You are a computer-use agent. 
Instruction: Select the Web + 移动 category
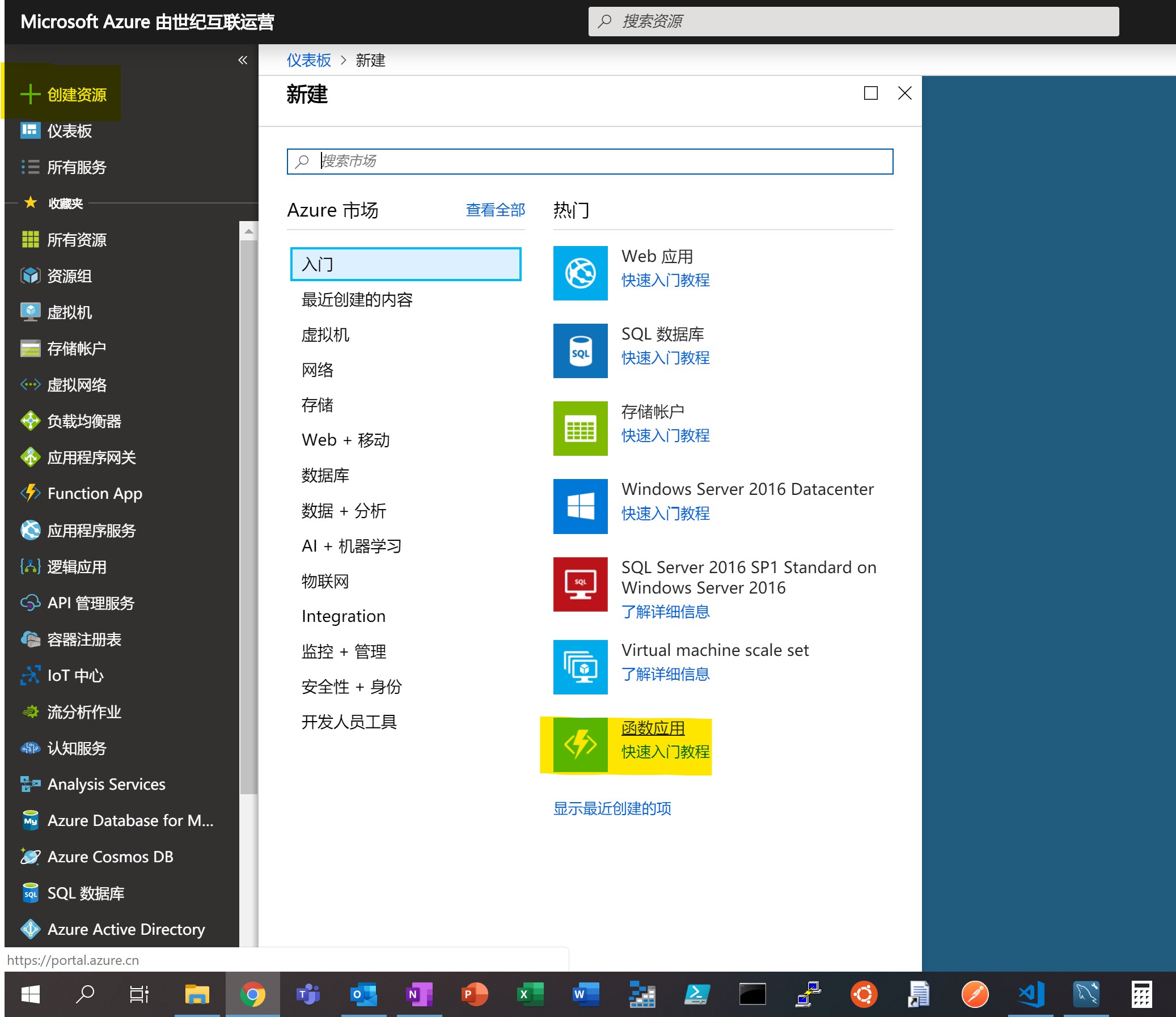click(x=346, y=440)
